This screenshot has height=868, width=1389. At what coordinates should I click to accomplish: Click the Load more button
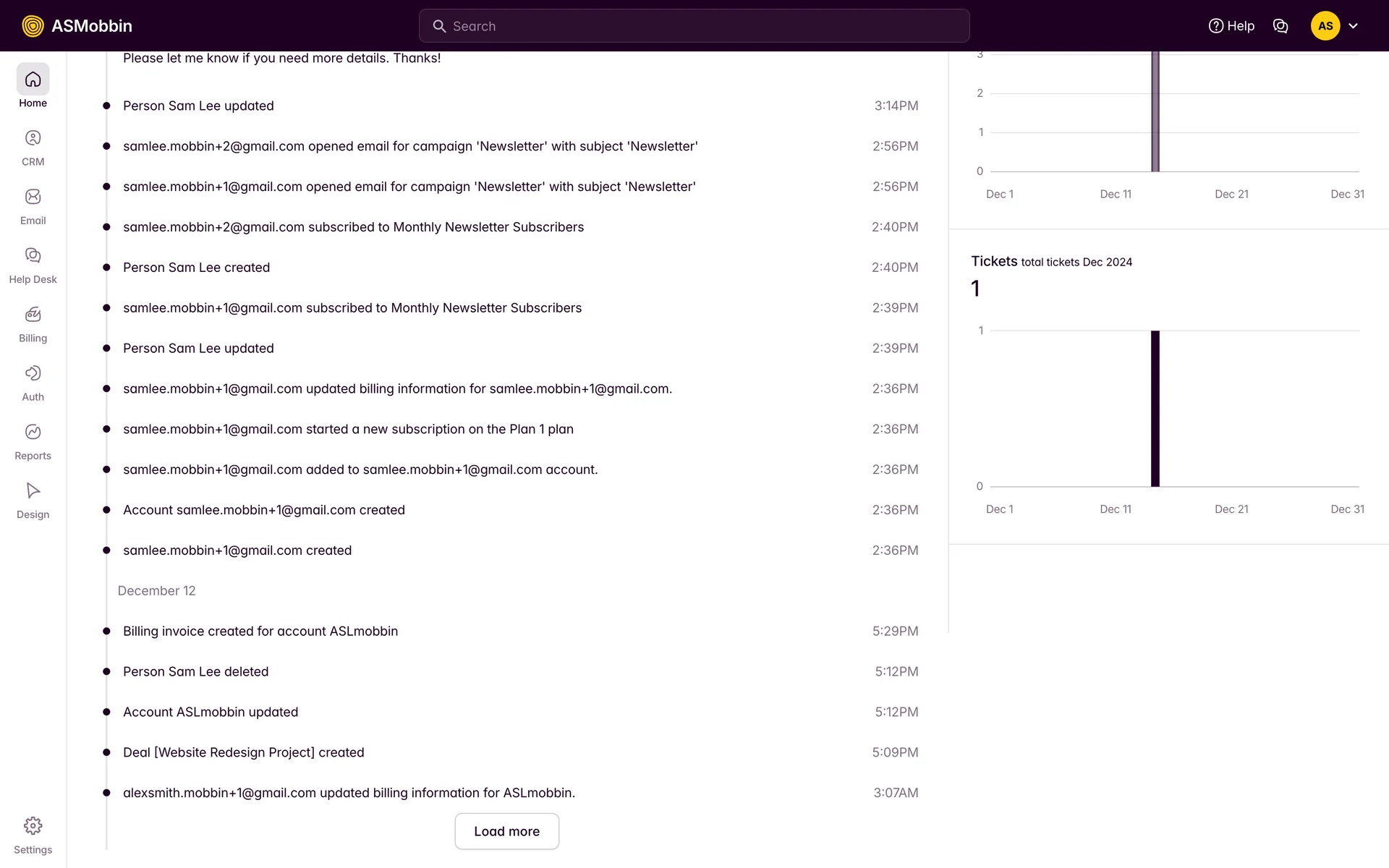click(506, 831)
